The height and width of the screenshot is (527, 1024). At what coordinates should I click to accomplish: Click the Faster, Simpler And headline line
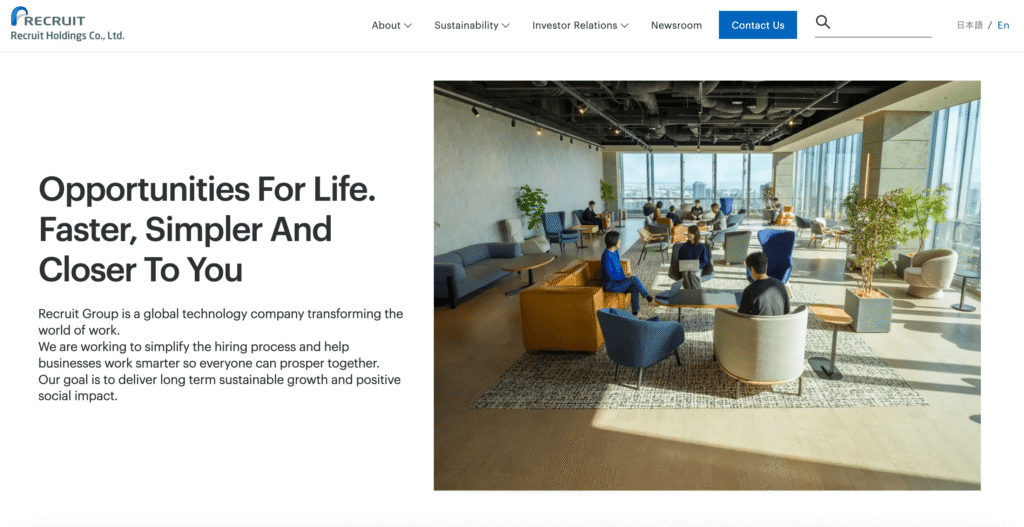coord(185,229)
